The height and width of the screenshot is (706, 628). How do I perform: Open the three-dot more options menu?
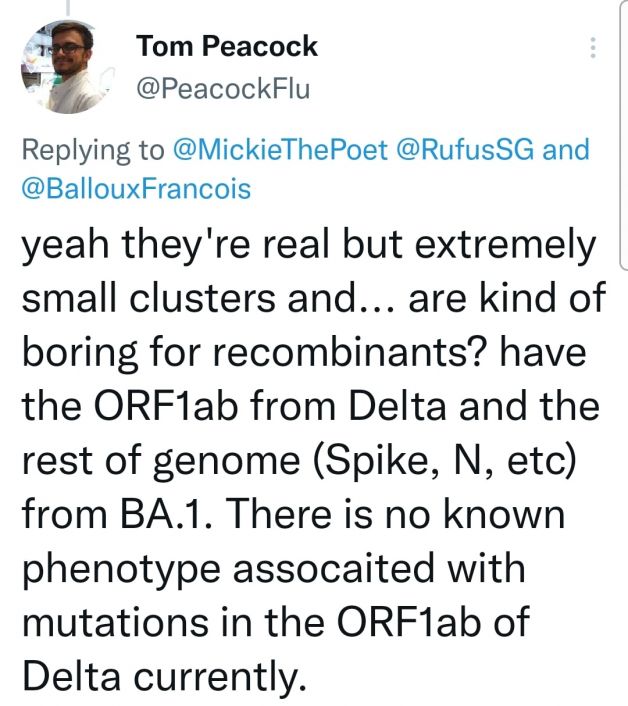coord(593,47)
